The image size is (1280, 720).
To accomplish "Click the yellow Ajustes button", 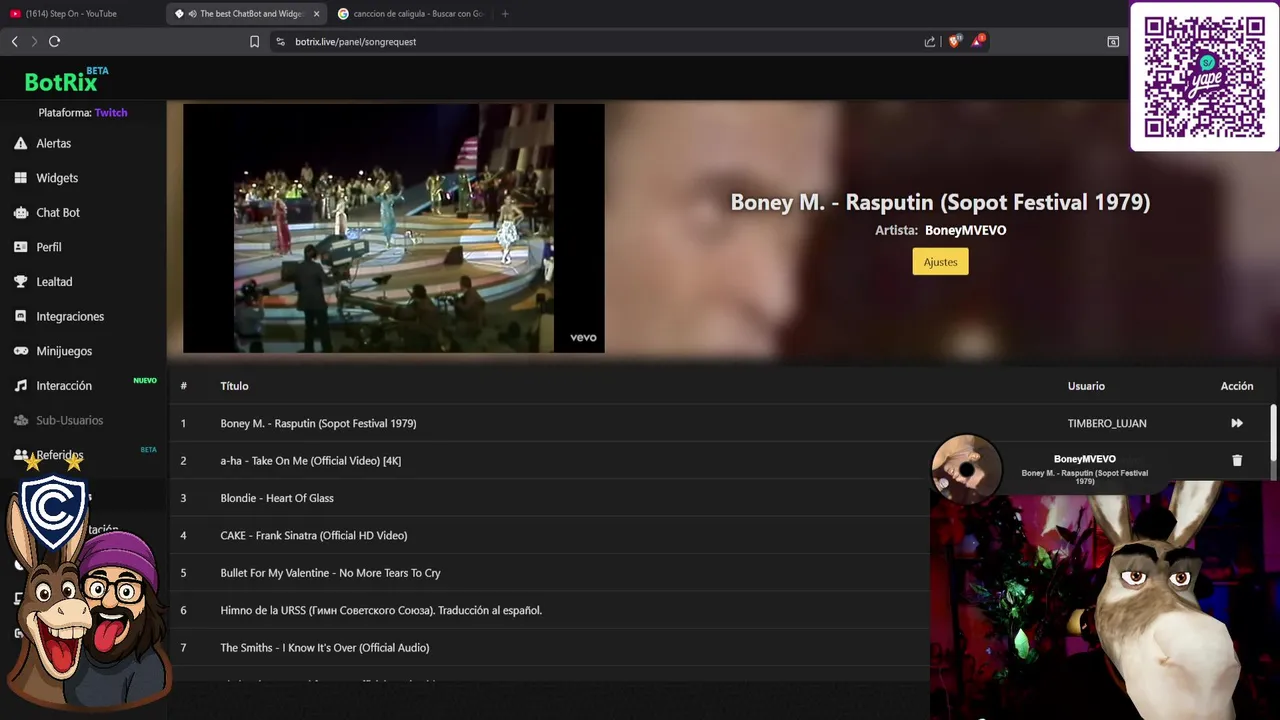I will coord(940,262).
